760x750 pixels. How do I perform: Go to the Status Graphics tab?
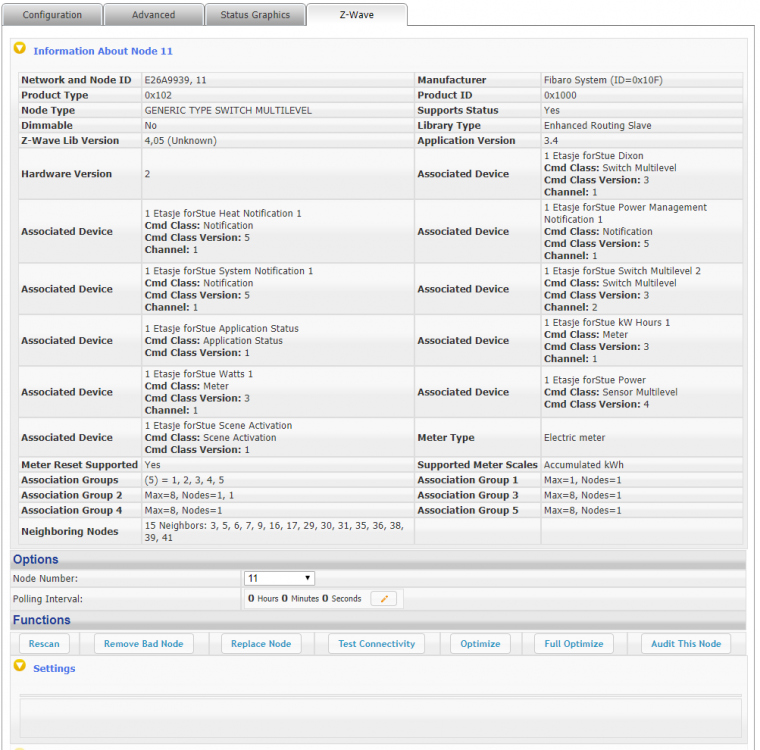click(255, 15)
